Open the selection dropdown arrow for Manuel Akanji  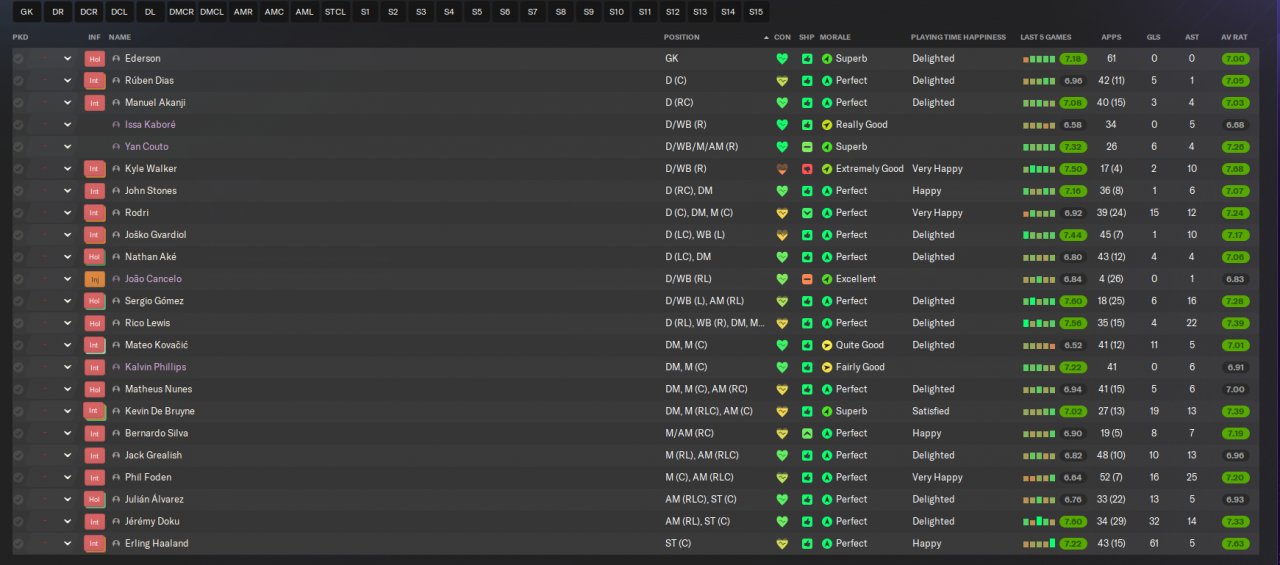pyautogui.click(x=68, y=103)
